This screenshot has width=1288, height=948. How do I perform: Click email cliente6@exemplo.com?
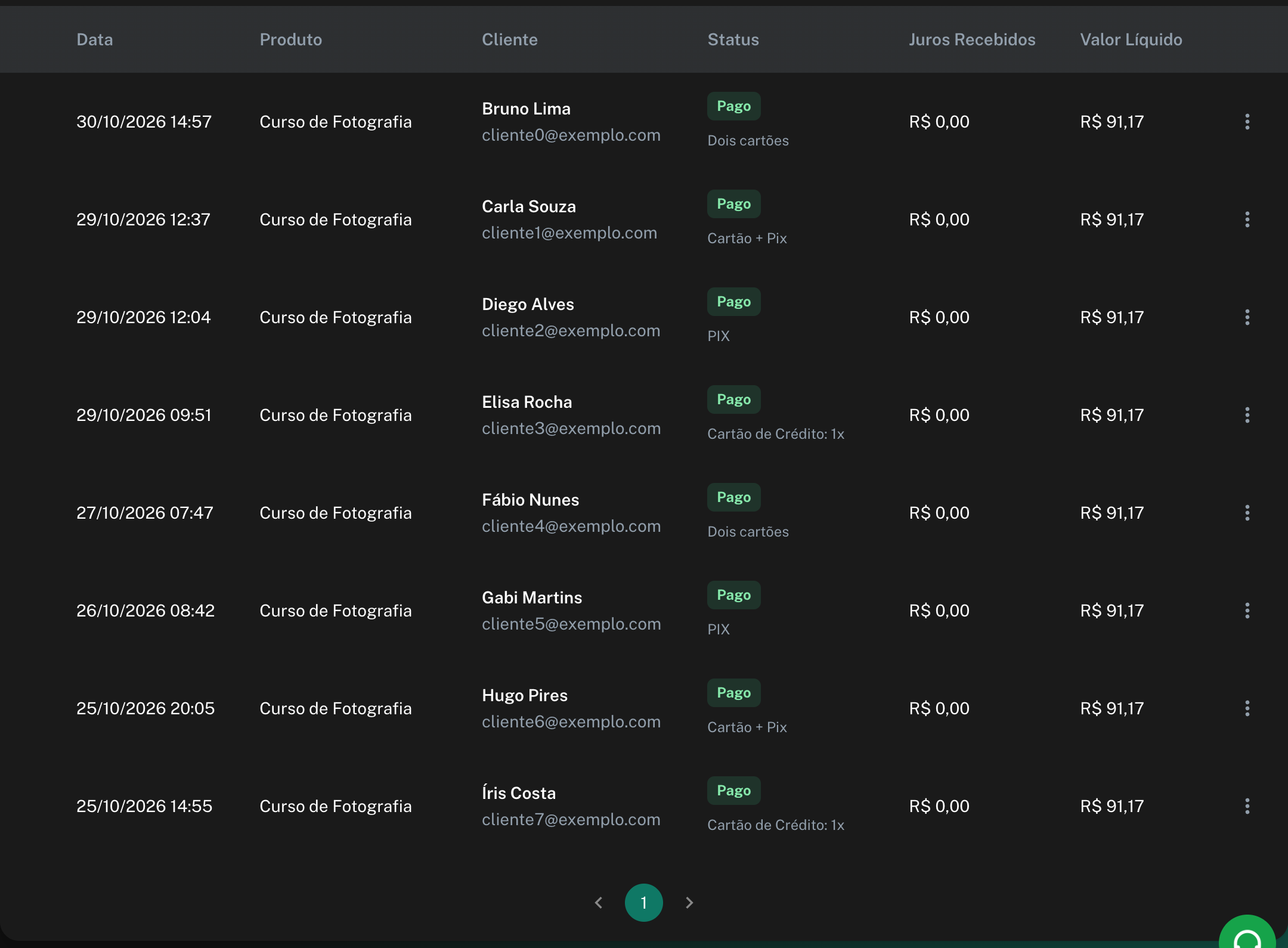[571, 722]
